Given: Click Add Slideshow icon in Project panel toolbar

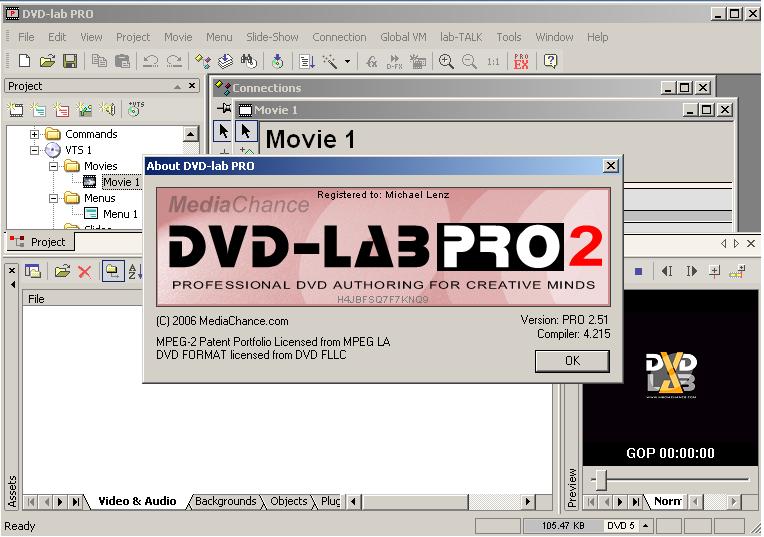Looking at the screenshot, I should click(84, 109).
